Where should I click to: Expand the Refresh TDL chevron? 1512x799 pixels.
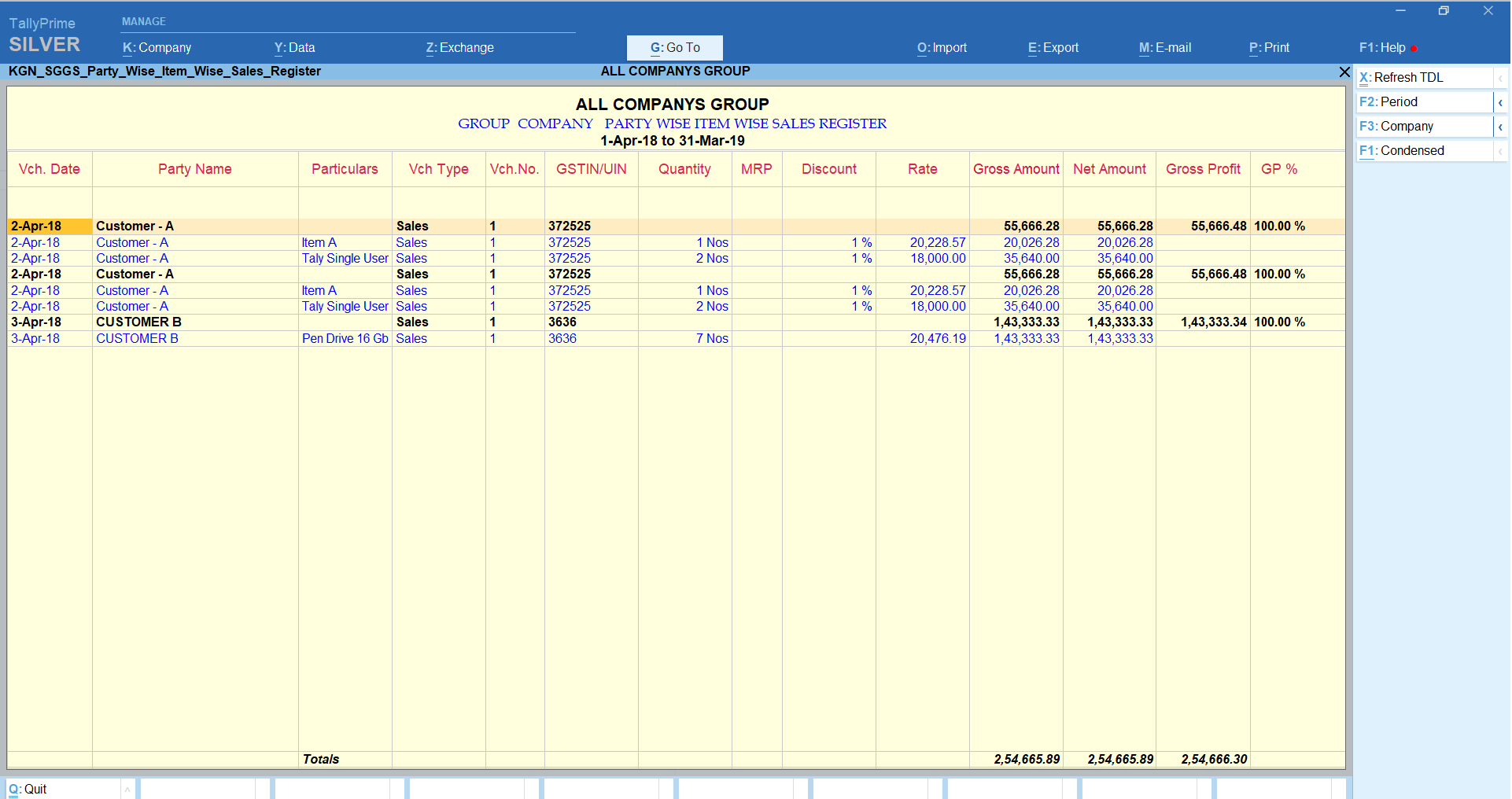click(1500, 78)
